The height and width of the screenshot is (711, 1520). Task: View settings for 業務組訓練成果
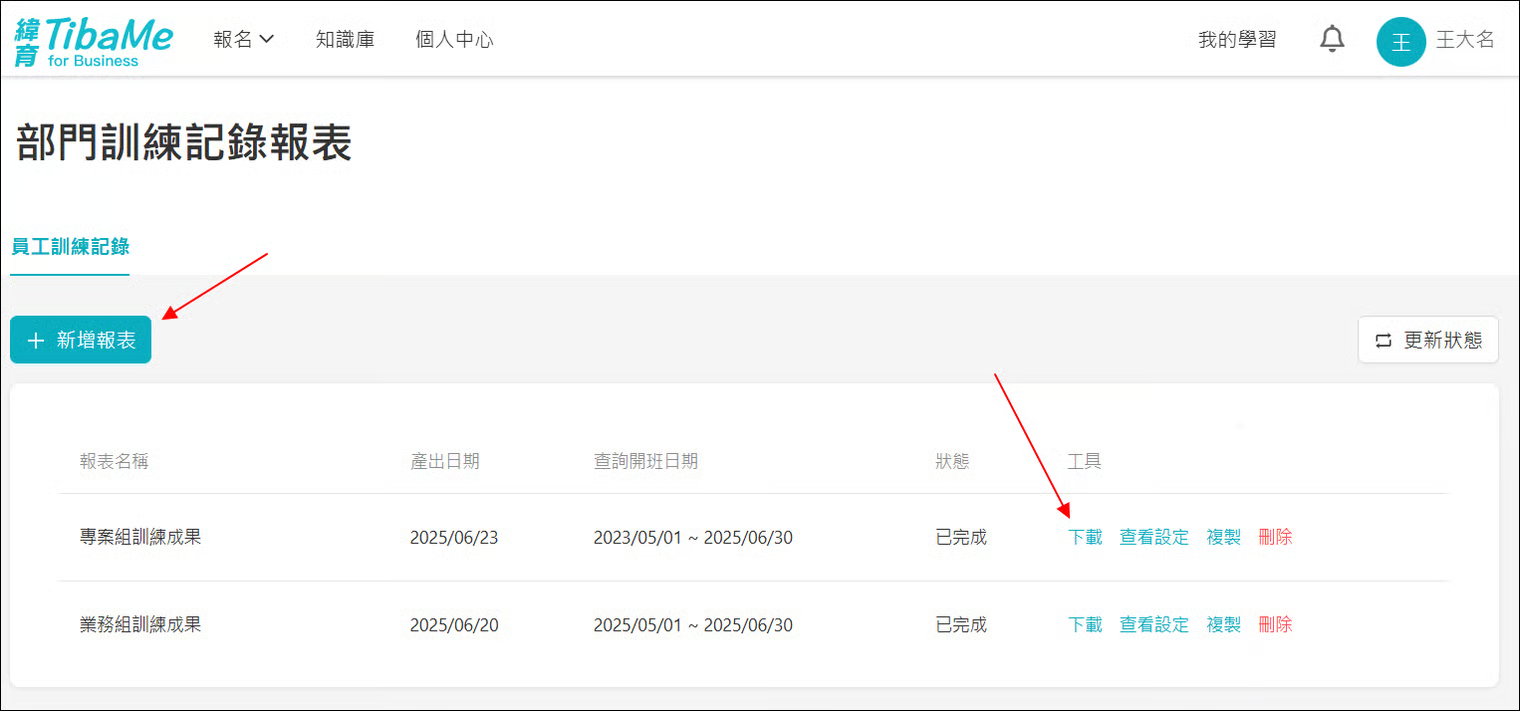click(1154, 625)
